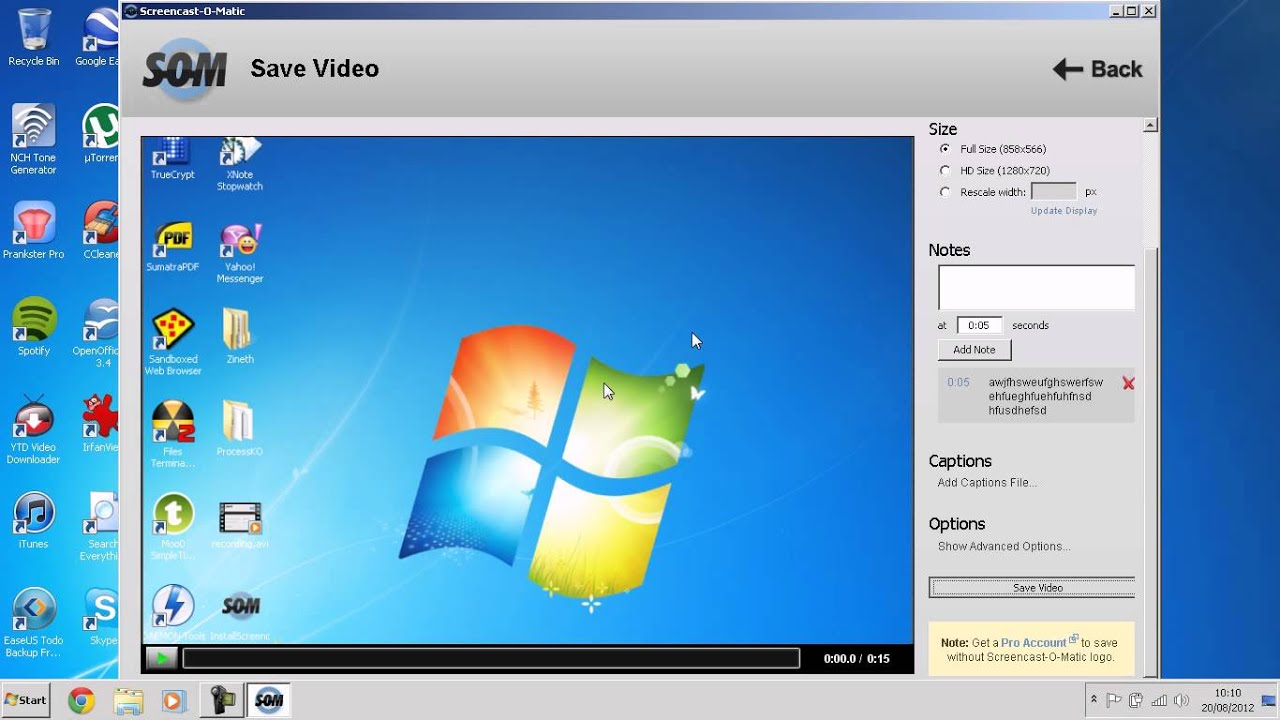The image size is (1280, 720).
Task: Click the Show desktop tray button
Action: pyautogui.click(x=1269, y=700)
